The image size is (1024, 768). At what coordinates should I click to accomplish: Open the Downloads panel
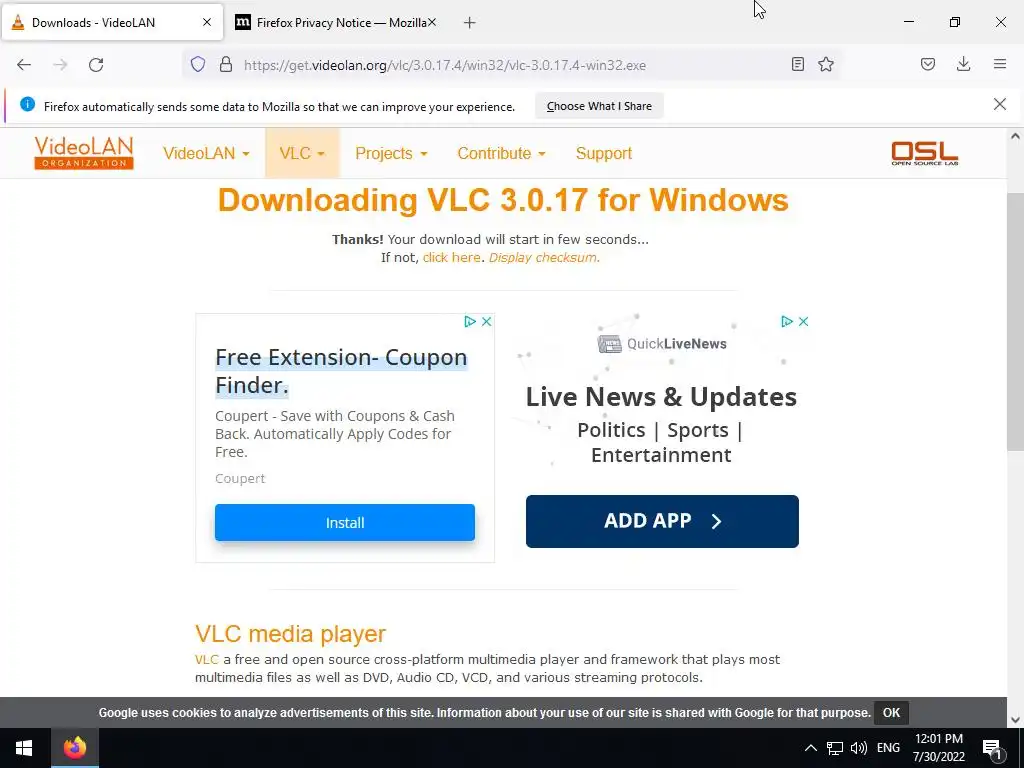coord(963,65)
